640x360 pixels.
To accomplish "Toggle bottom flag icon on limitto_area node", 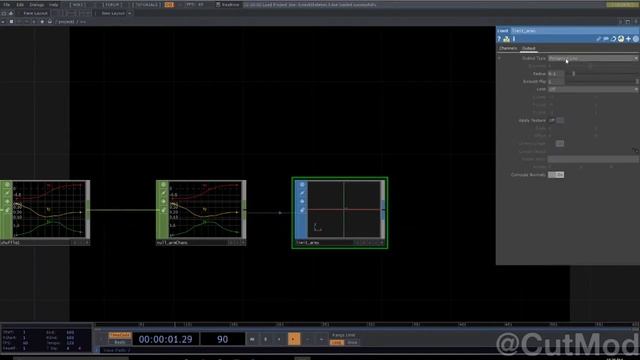I will [x=302, y=210].
